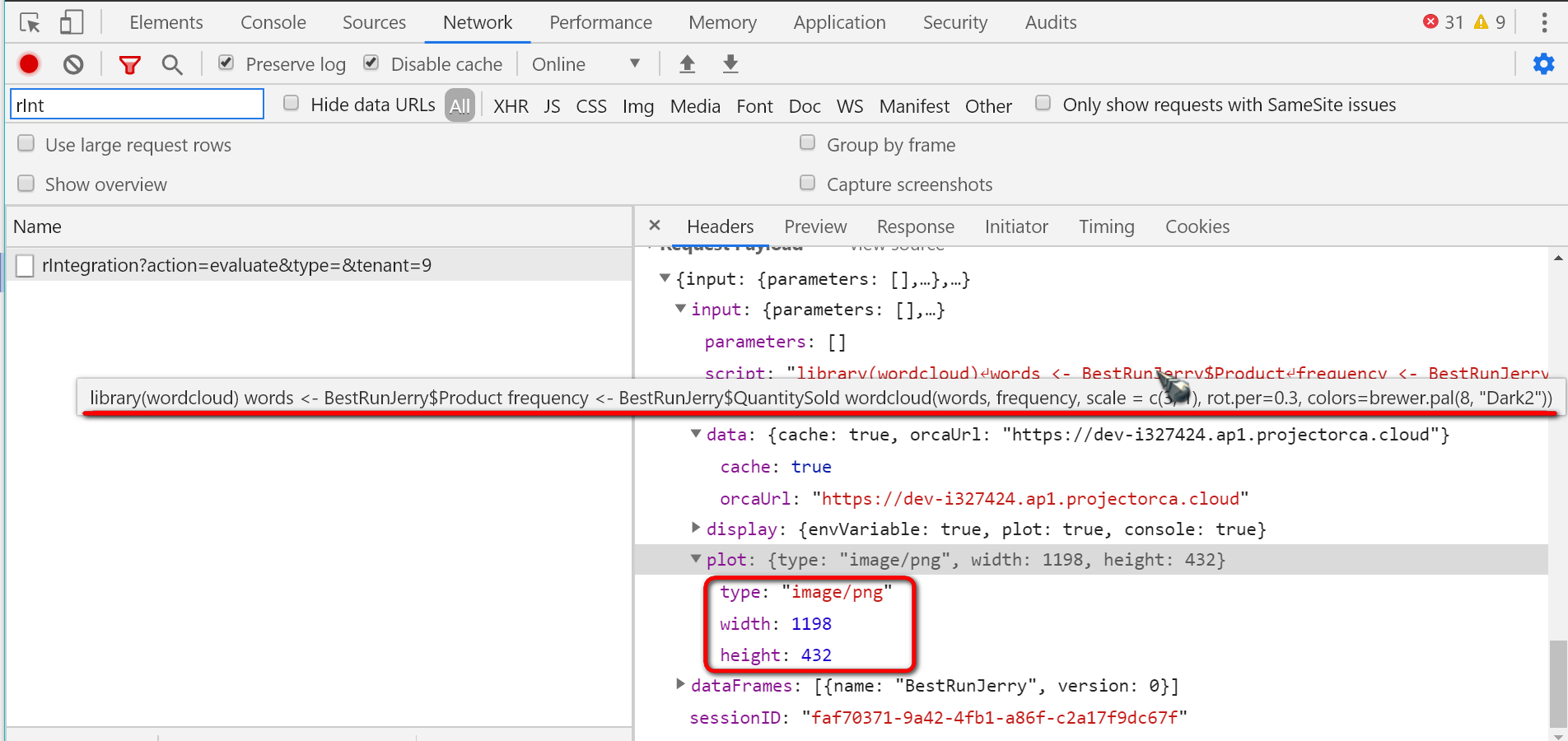Filter requests by JS type
The width and height of the screenshot is (1568, 741).
pyautogui.click(x=552, y=106)
